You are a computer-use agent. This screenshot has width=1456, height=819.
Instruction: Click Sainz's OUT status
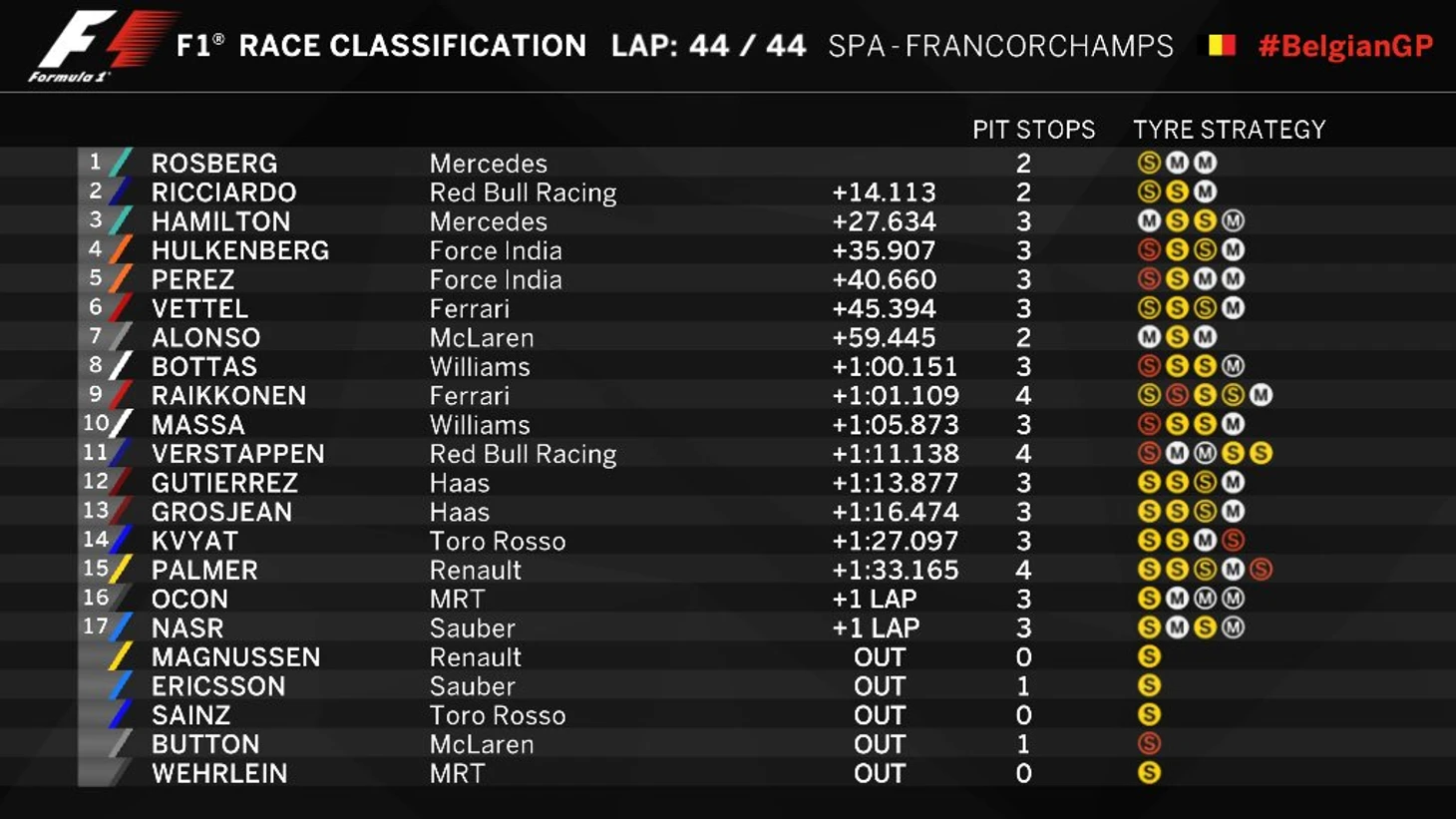(880, 715)
